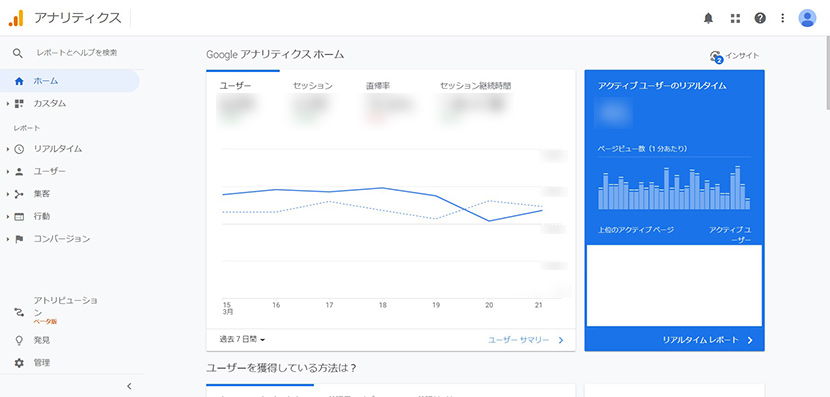Open the three-dot more options menu
This screenshot has width=830, height=397.
782,19
